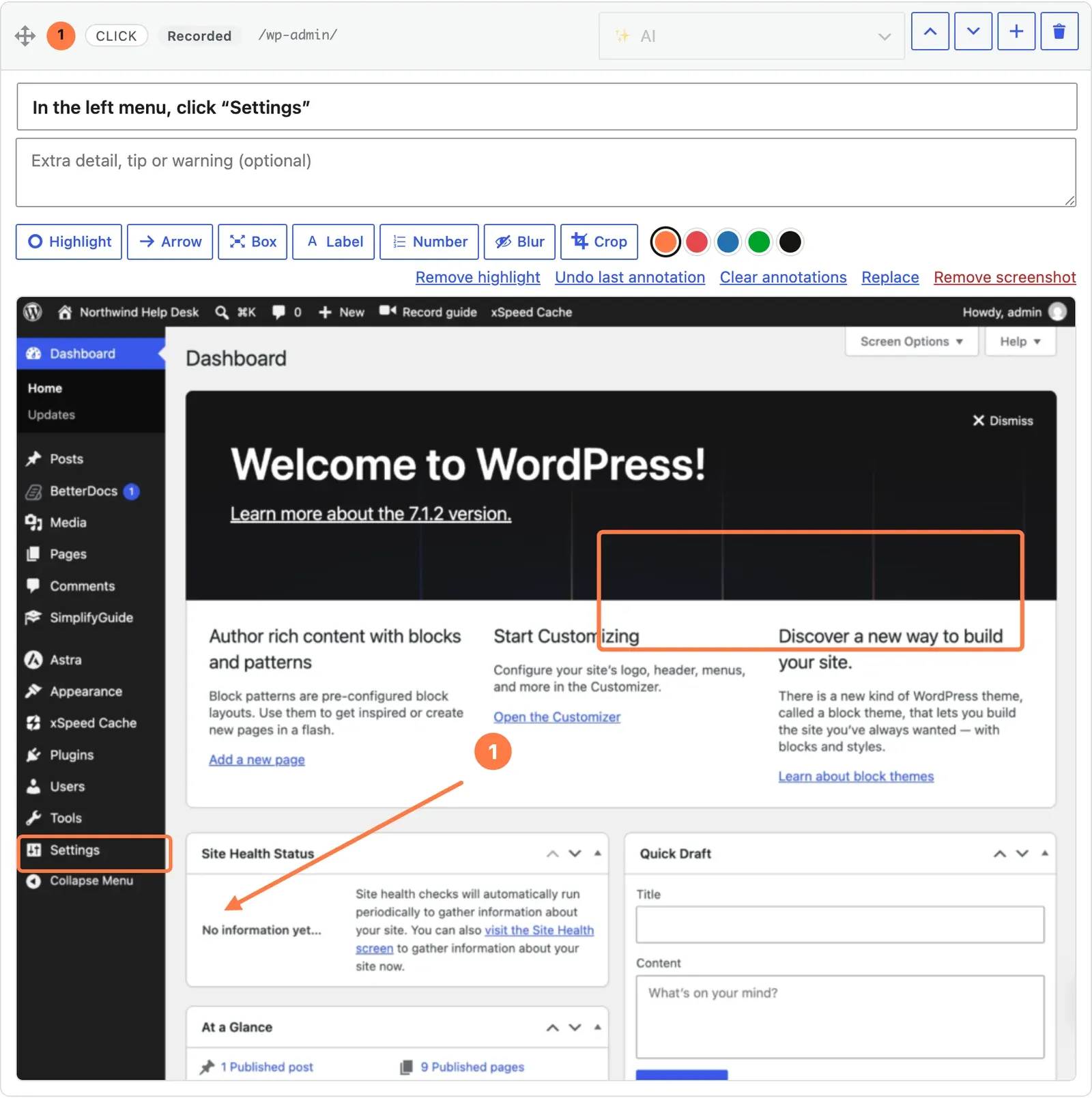1092x1098 pixels.
Task: Click Undo last annotation
Action: tap(630, 277)
